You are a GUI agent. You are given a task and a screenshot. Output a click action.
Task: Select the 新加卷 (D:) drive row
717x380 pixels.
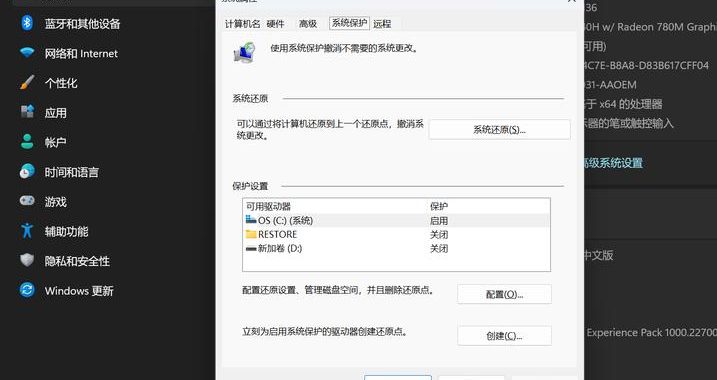(x=396, y=249)
